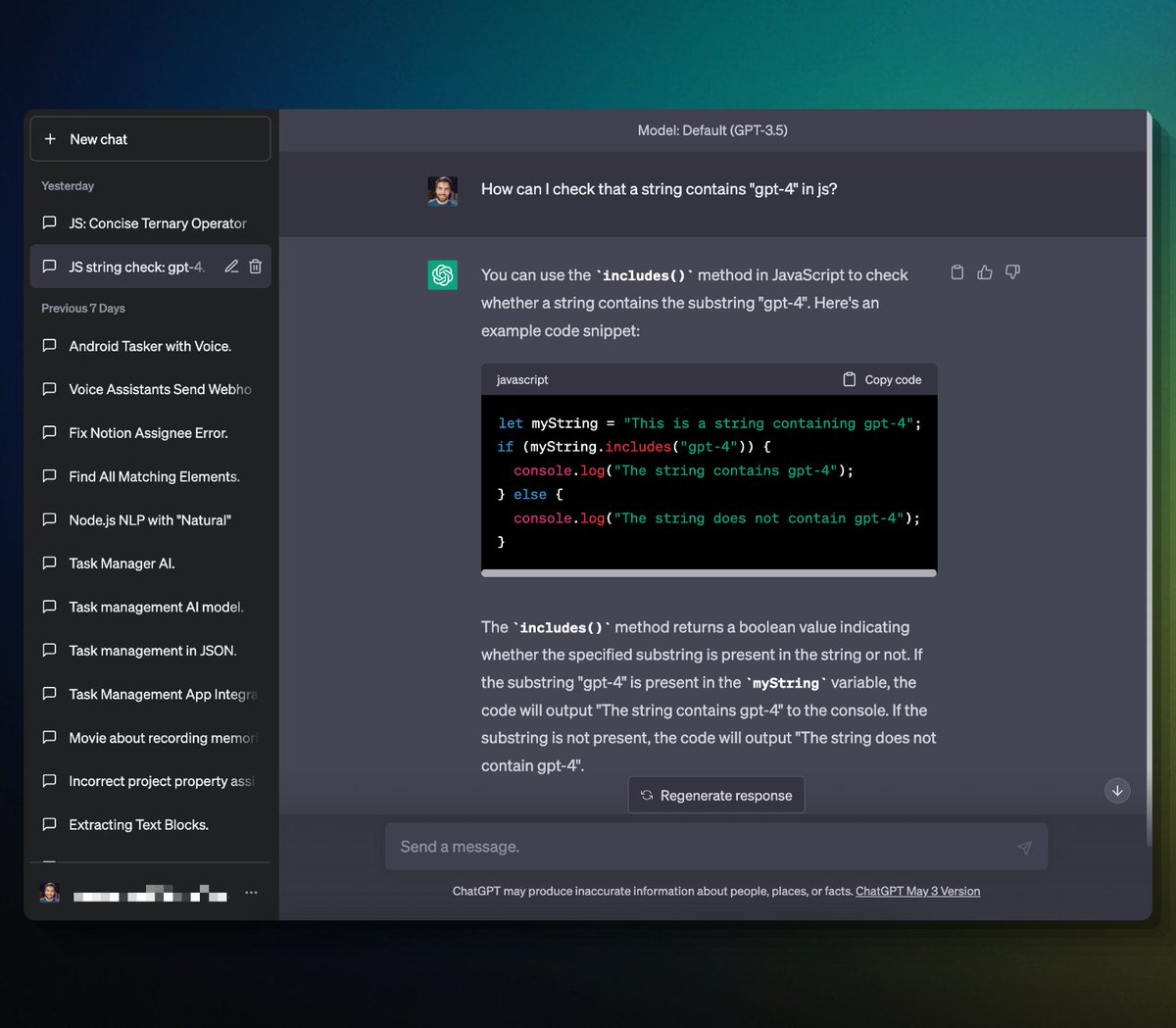Open the 'ChatGPT May 3 Version' link
Screen dimensions: 1176x1028
point(917,891)
